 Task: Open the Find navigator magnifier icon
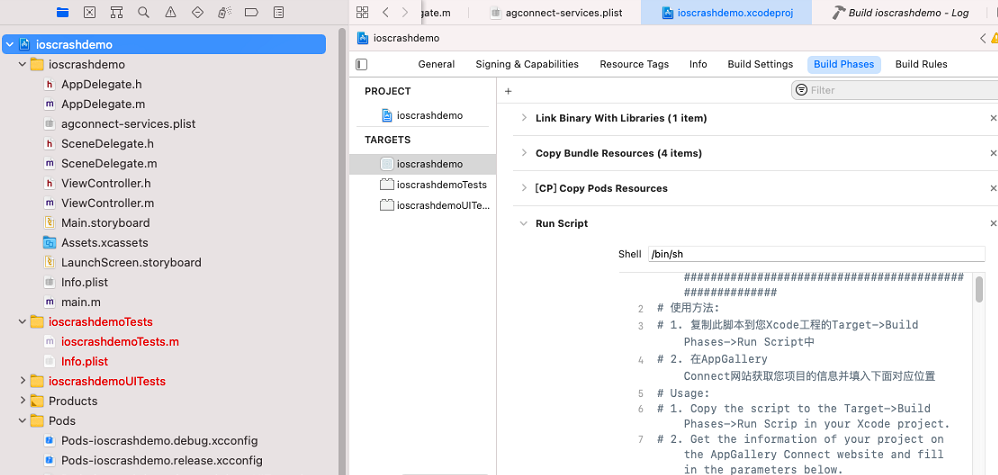click(143, 13)
